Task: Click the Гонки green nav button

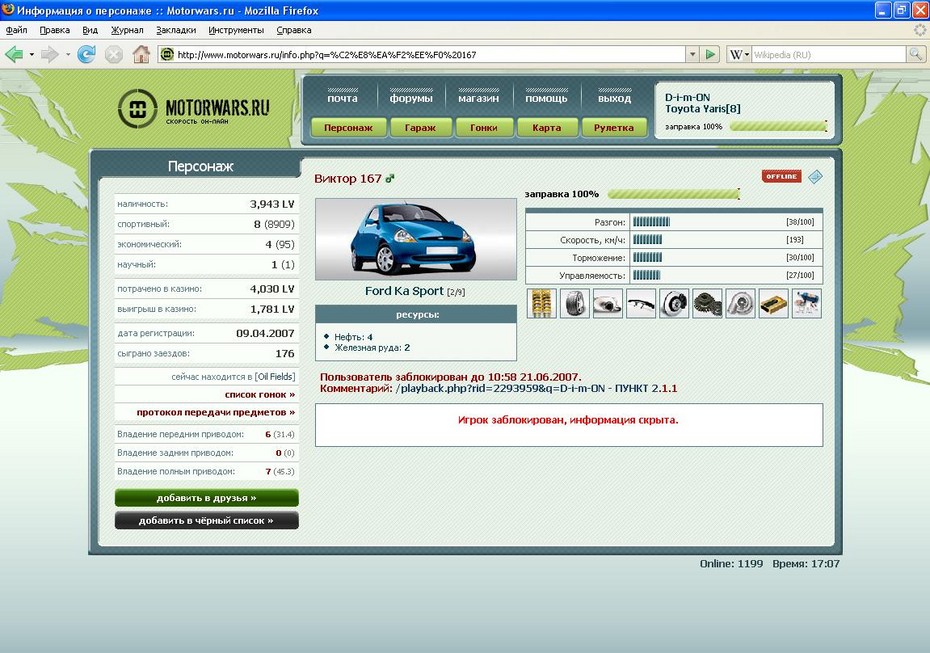Action: tap(484, 128)
